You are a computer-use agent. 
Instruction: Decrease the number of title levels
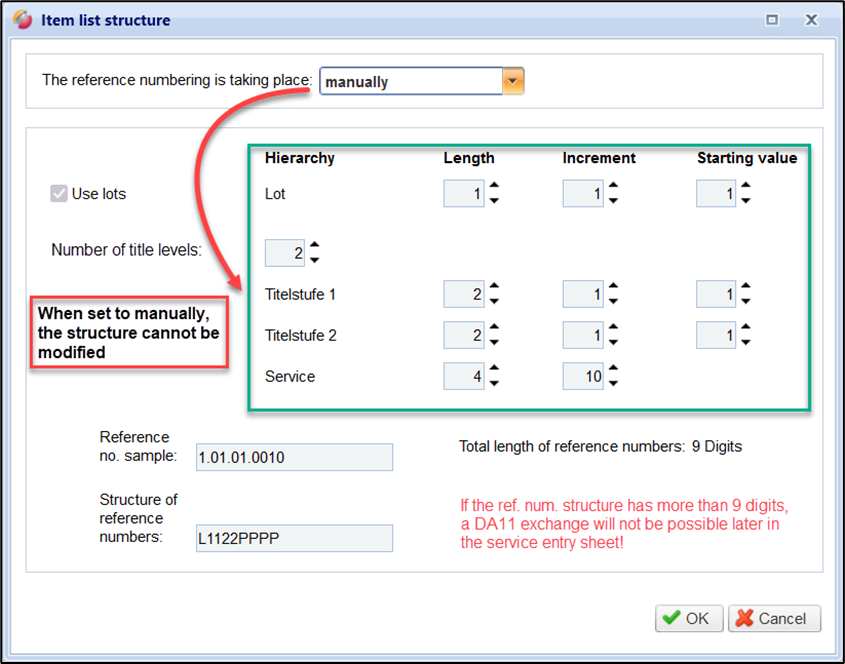pyautogui.click(x=315, y=261)
